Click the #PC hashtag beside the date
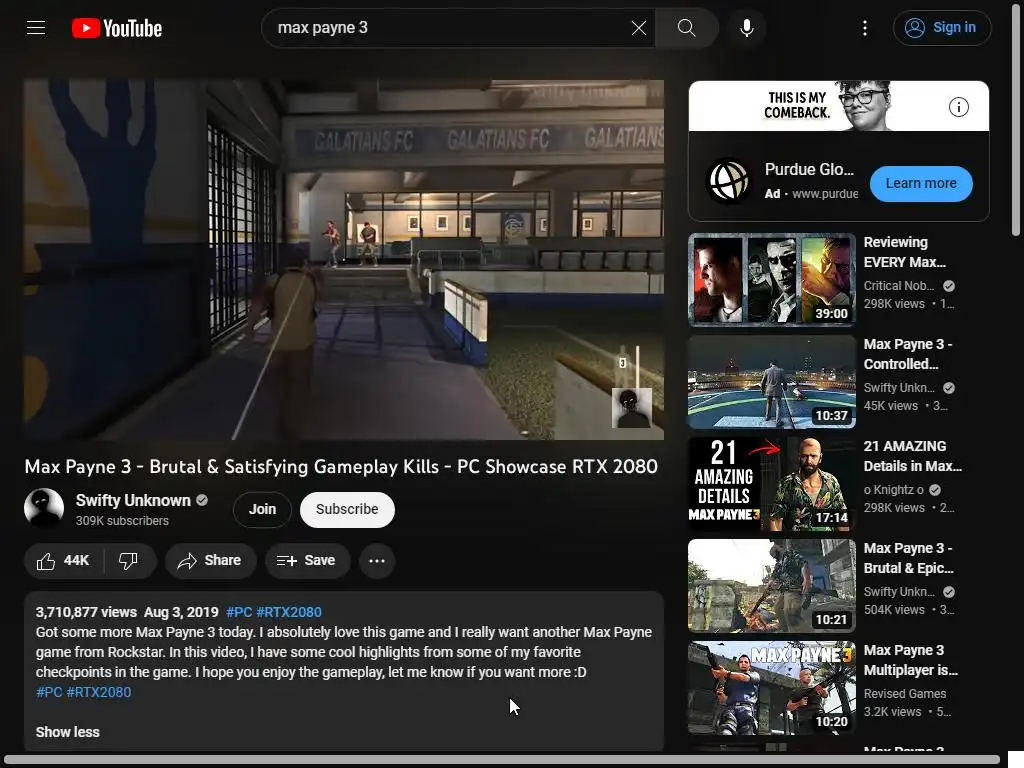The height and width of the screenshot is (768, 1024). [239, 612]
